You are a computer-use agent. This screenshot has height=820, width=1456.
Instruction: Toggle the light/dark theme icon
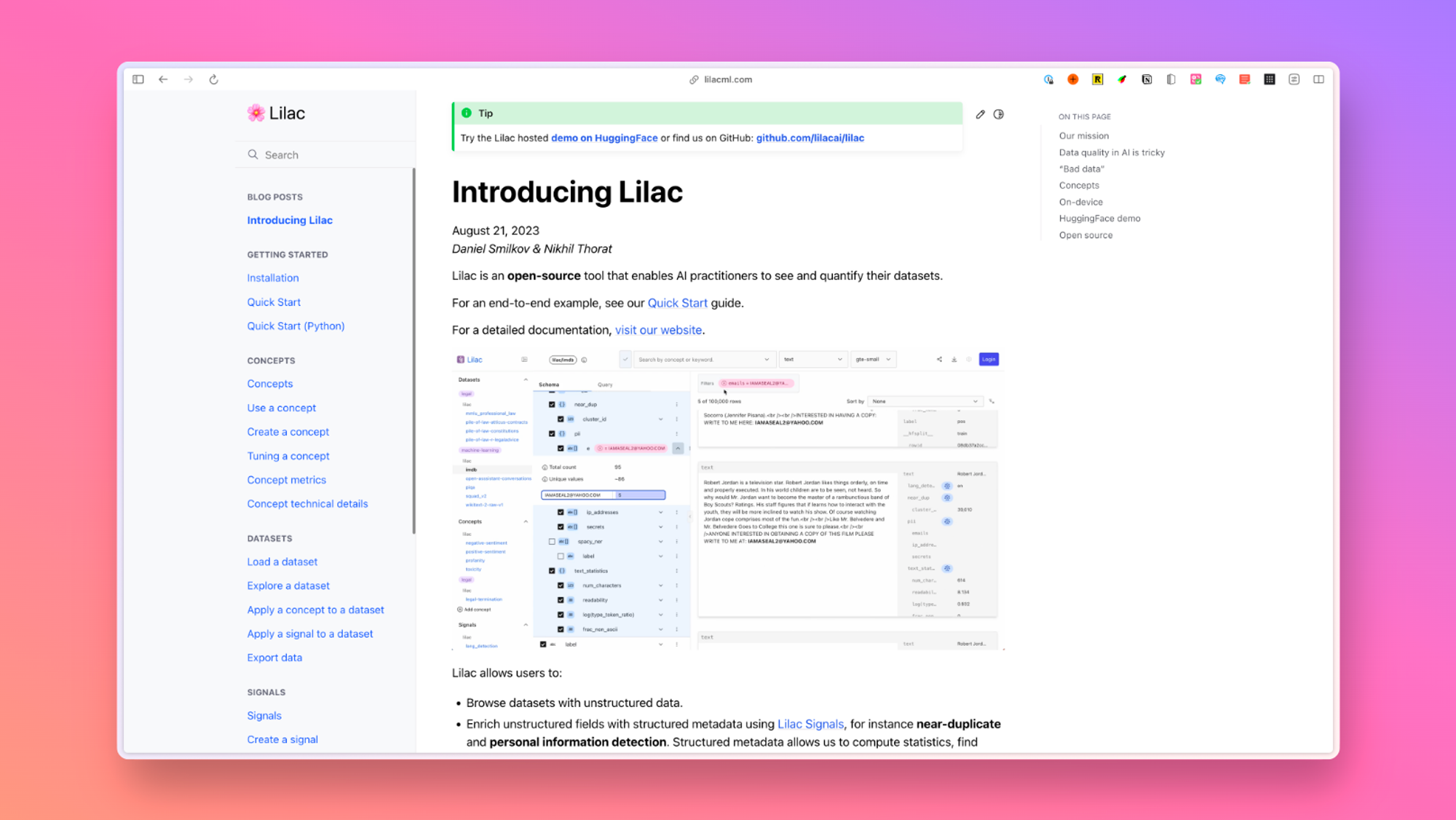[x=999, y=114]
